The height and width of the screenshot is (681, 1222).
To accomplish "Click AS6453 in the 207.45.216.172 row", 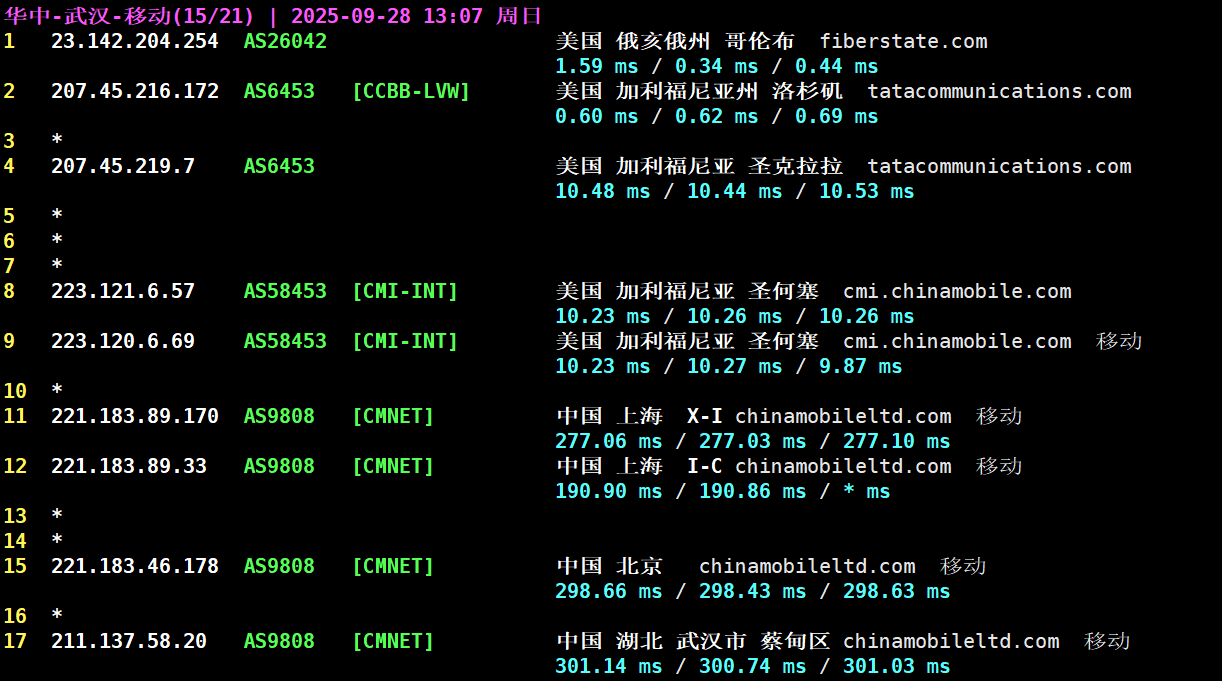I will (279, 91).
